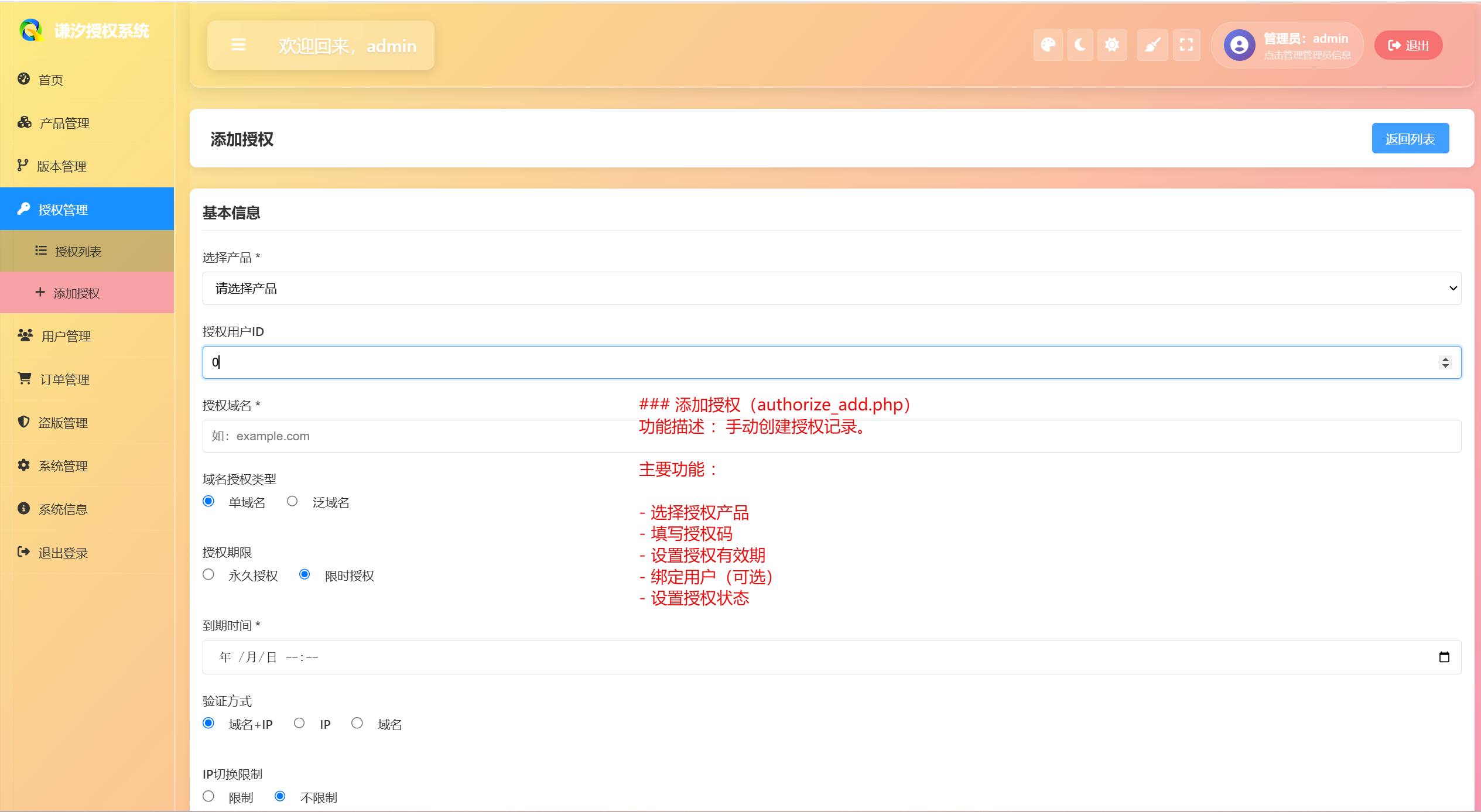Click the 授权管理 active menu
Viewport: 1481px width, 812px height.
pyautogui.click(x=87, y=209)
